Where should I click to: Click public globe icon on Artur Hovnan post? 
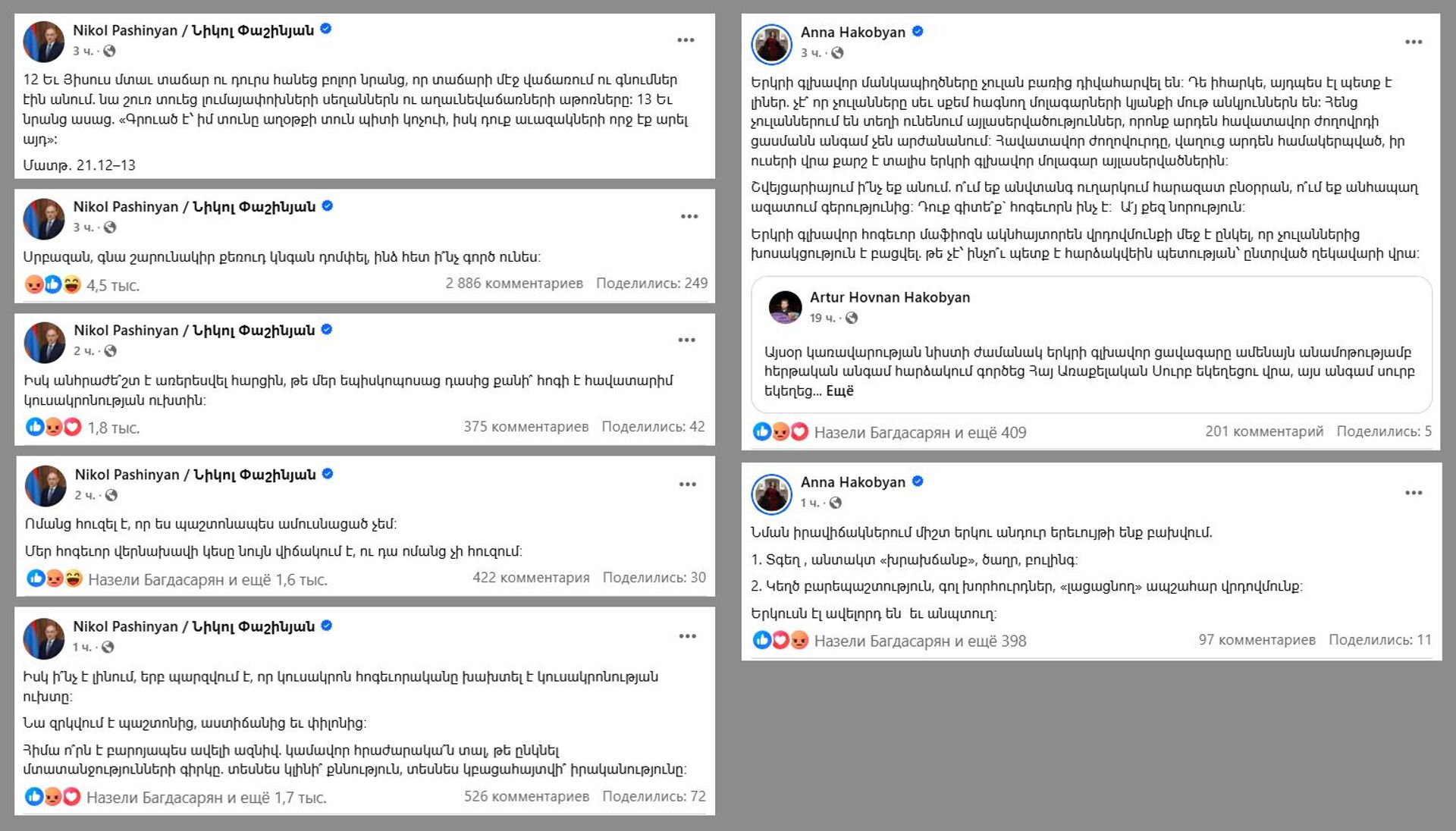point(852,318)
